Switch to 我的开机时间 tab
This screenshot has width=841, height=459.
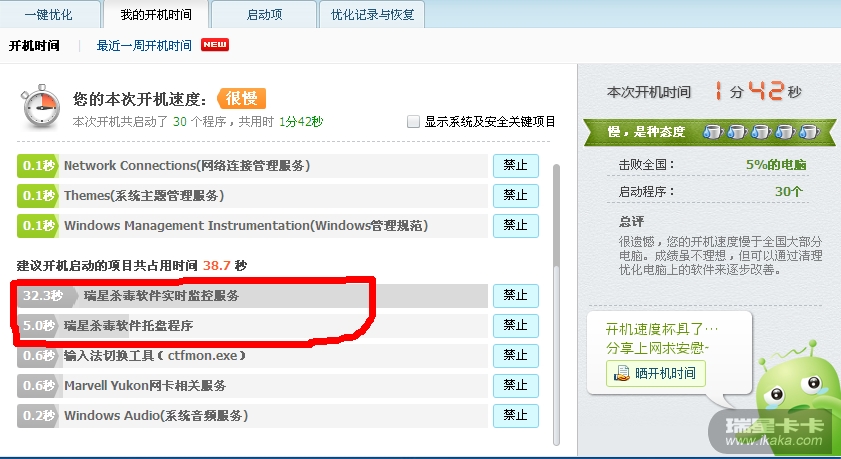pos(156,14)
